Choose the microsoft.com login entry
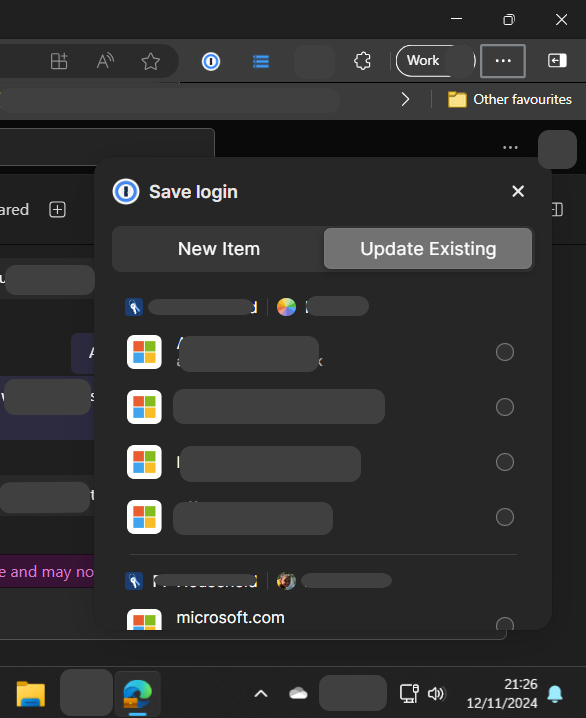This screenshot has width=586, height=718. (320, 619)
